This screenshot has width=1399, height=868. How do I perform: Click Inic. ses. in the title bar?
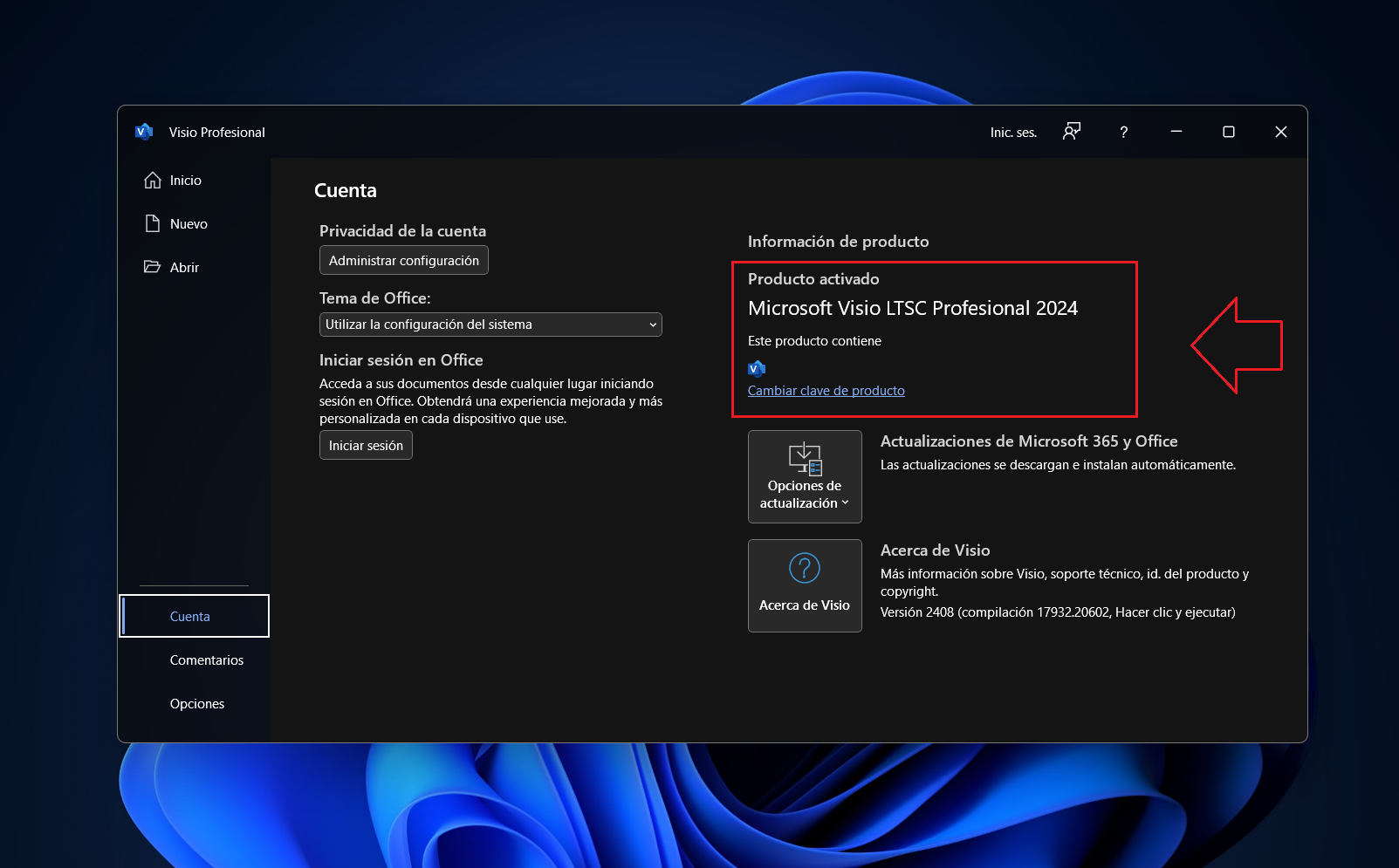[1013, 133]
